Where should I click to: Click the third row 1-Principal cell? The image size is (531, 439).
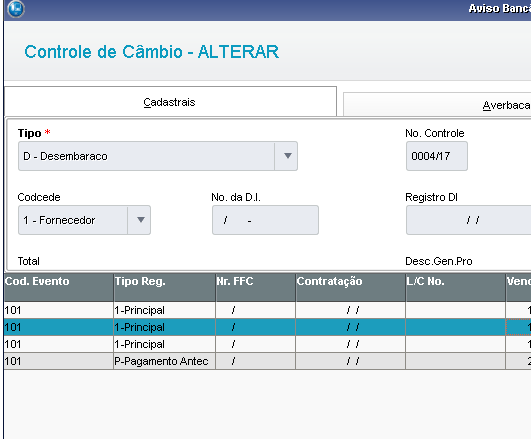point(165,344)
